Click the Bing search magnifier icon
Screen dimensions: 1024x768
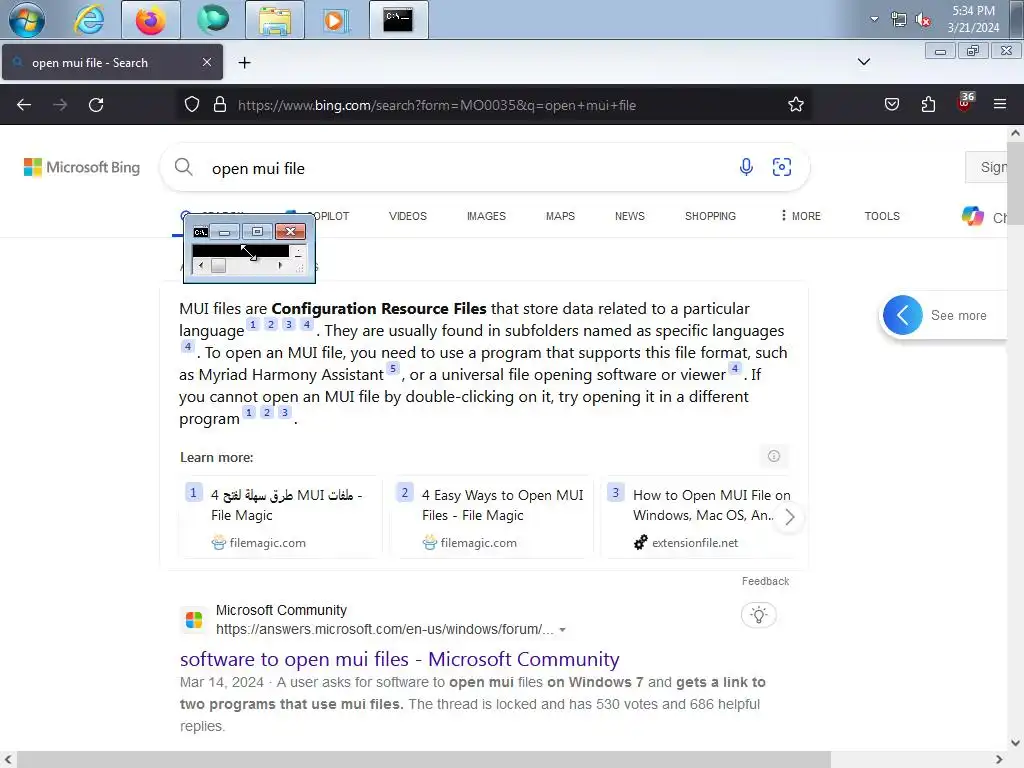pyautogui.click(x=184, y=167)
